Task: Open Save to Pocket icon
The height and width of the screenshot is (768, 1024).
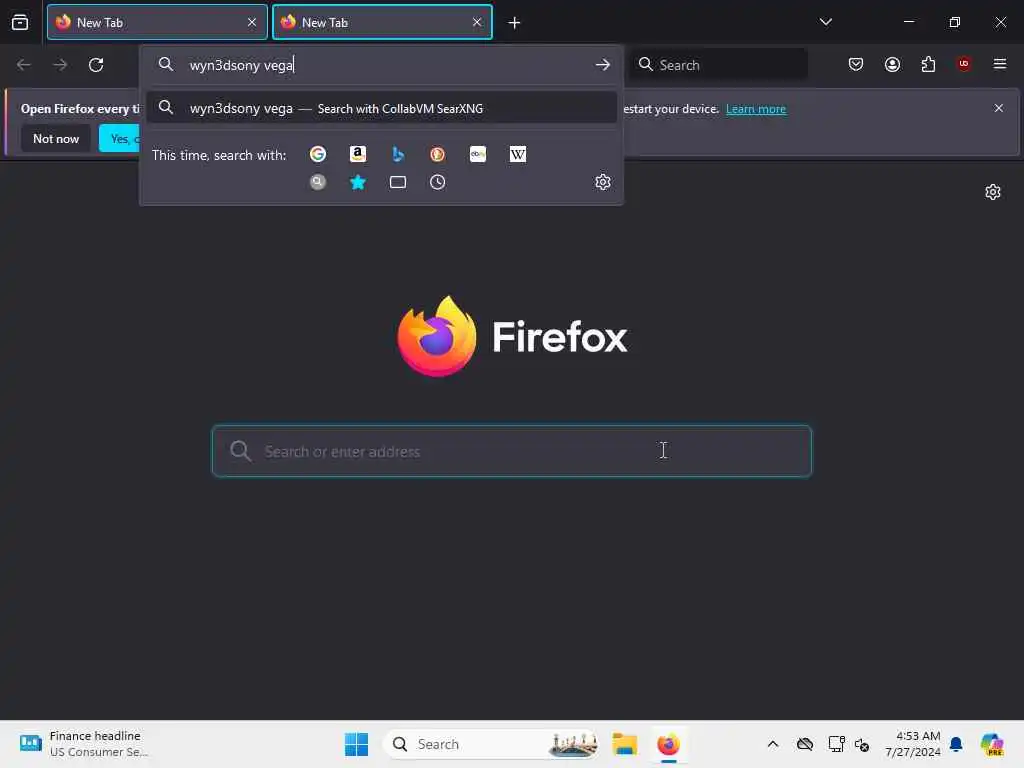Action: pyautogui.click(x=856, y=64)
